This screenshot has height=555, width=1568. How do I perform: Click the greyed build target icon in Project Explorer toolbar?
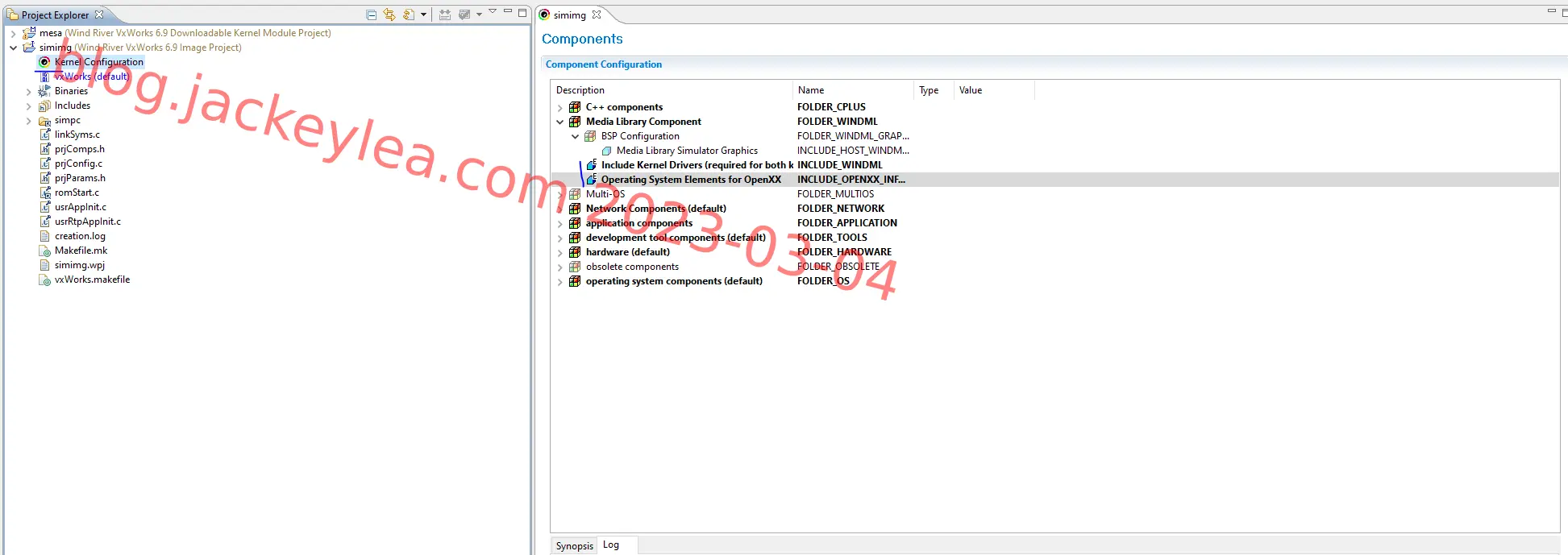(x=444, y=14)
